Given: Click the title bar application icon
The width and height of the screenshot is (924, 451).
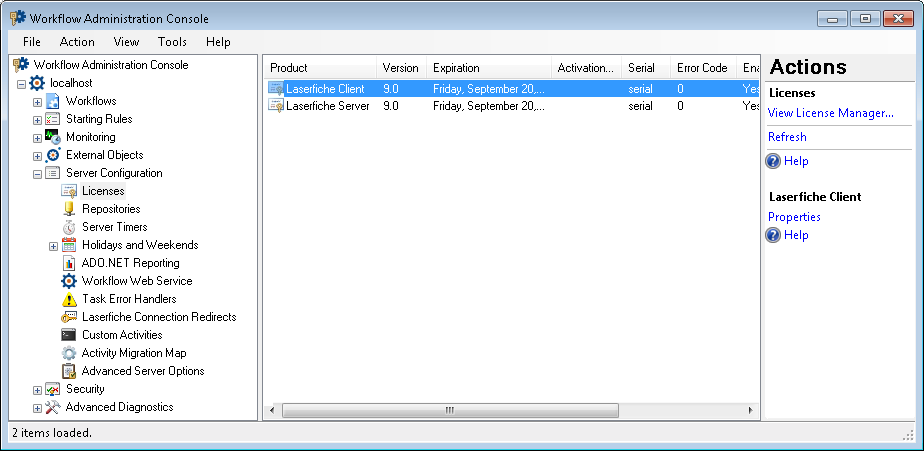Looking at the screenshot, I should (x=18, y=18).
